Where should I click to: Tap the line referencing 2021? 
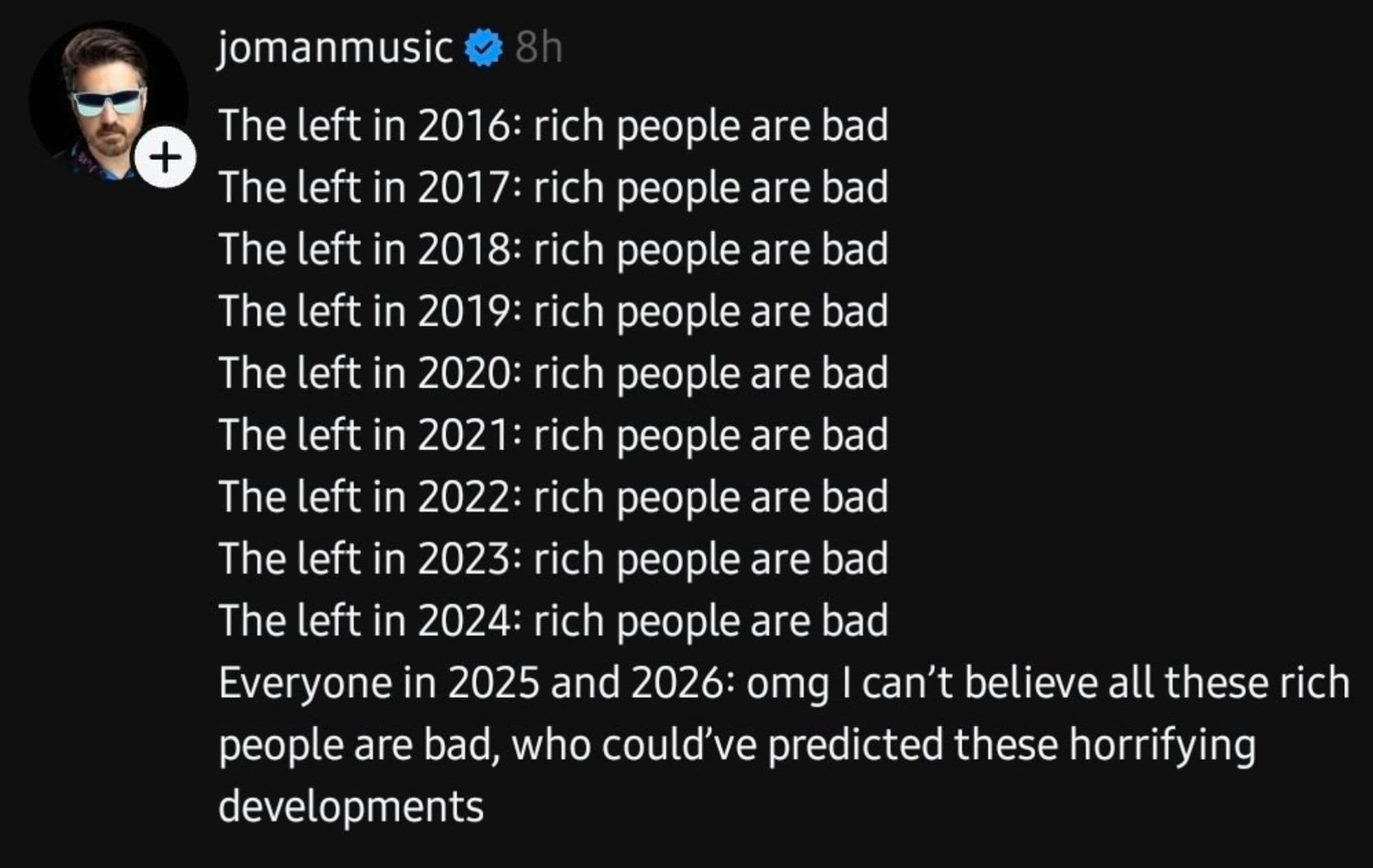pos(553,435)
